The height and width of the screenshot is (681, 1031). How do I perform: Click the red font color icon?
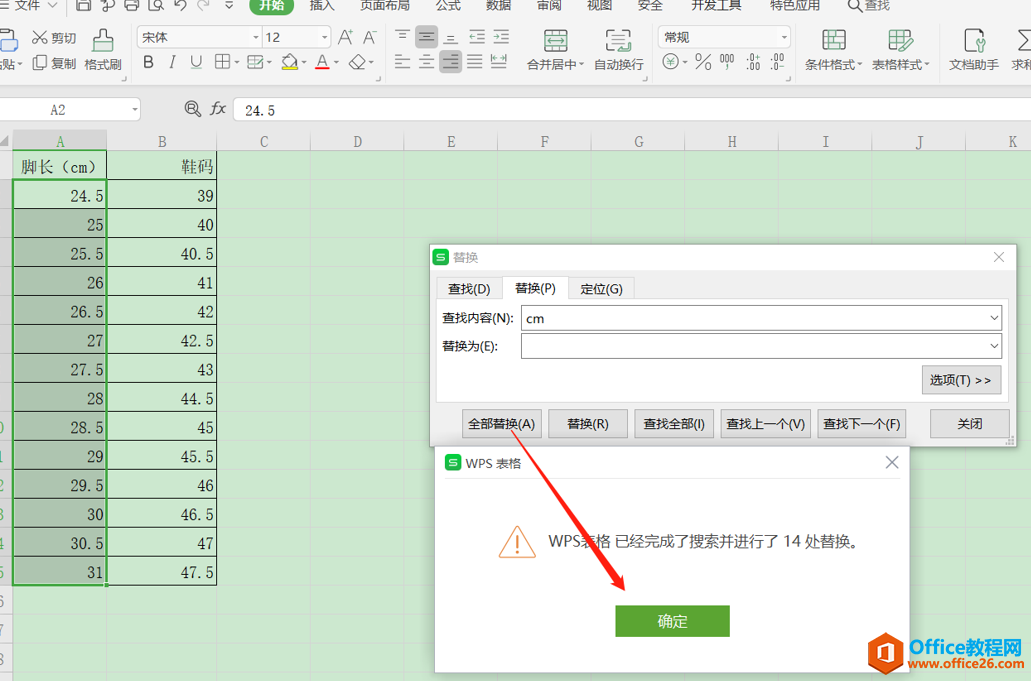pos(322,62)
